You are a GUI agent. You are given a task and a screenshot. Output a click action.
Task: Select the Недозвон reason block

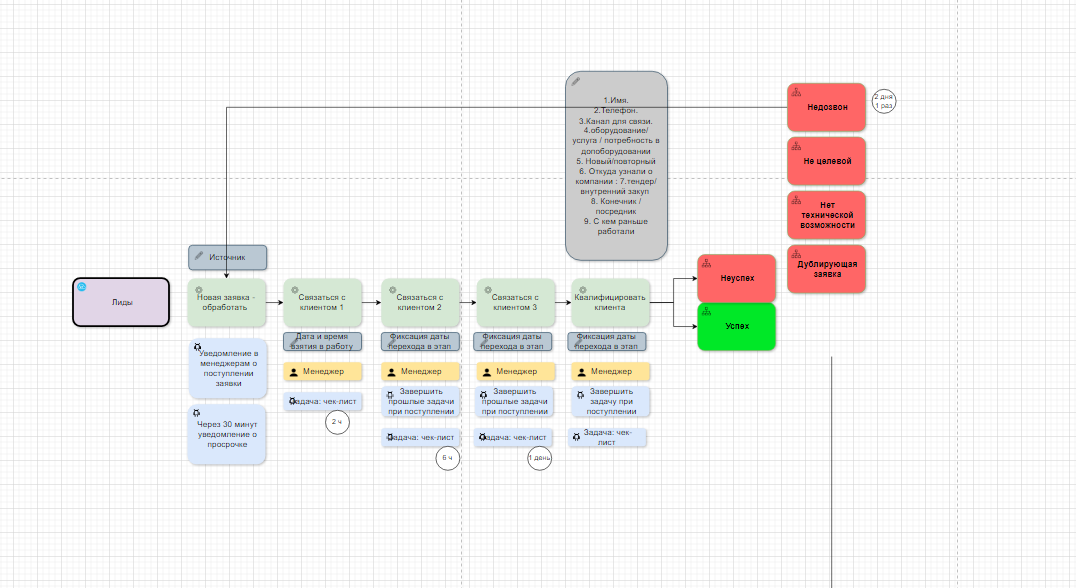(x=826, y=107)
